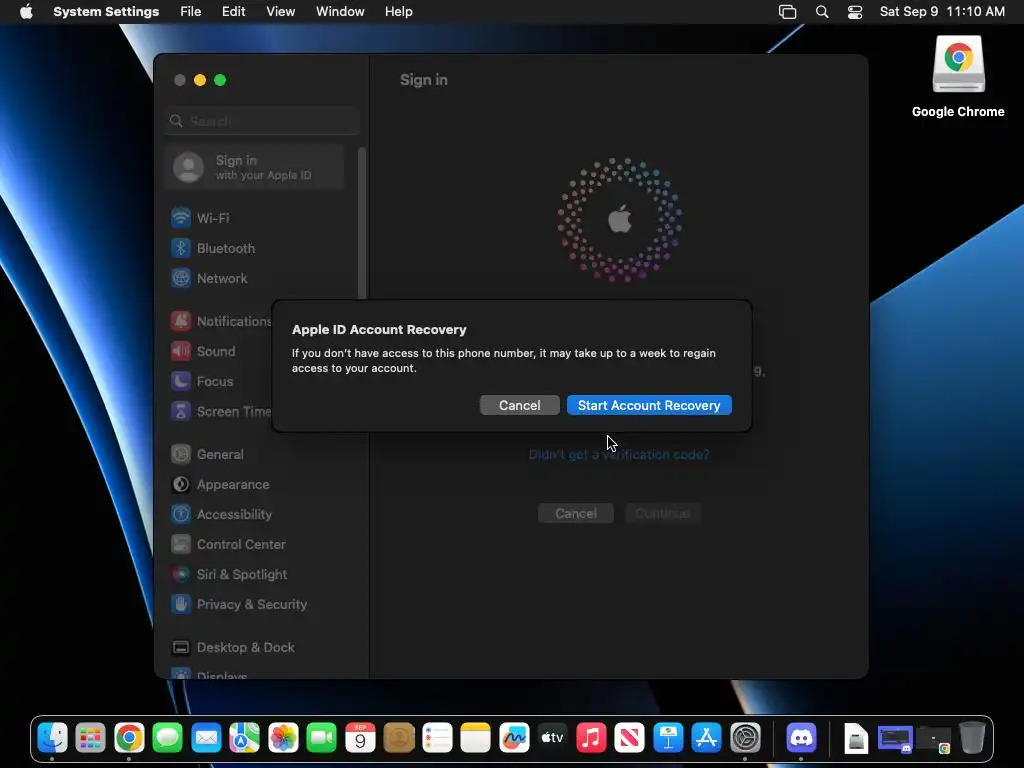The height and width of the screenshot is (768, 1024).
Task: Click System Settings icon in the Dock
Action: click(x=745, y=738)
